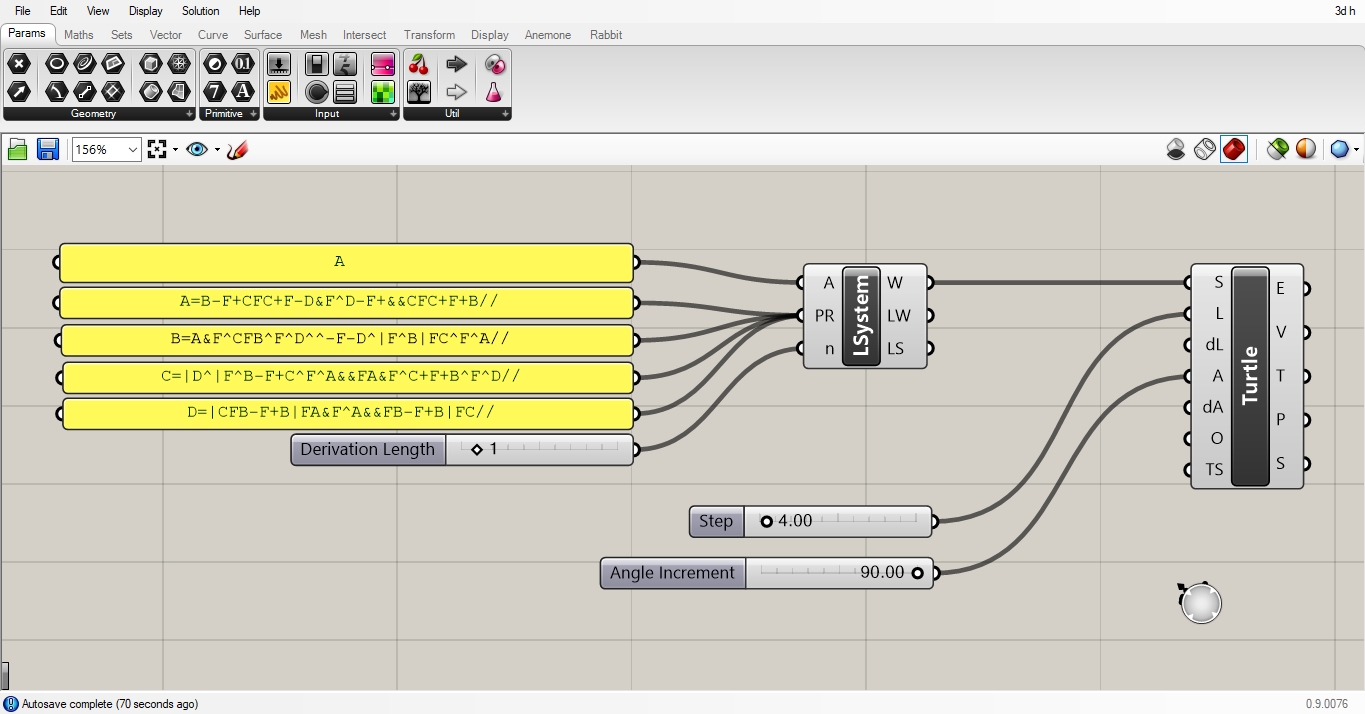Image resolution: width=1365 pixels, height=714 pixels.
Task: Open file using green folder icon
Action: [x=18, y=150]
